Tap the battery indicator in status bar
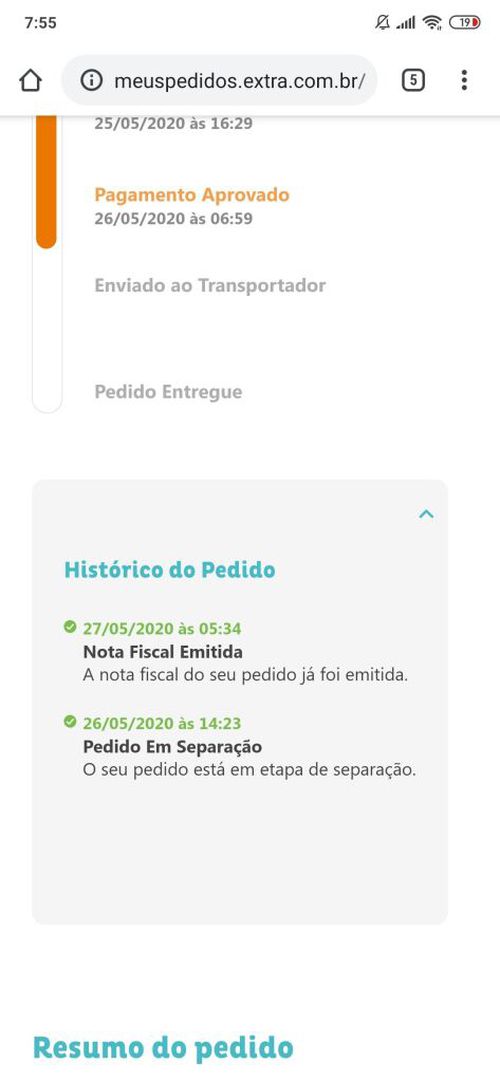 (x=465, y=23)
